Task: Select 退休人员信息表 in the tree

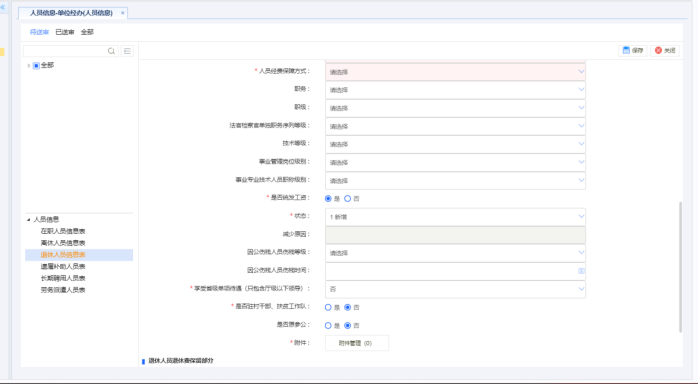Action: coord(63,255)
